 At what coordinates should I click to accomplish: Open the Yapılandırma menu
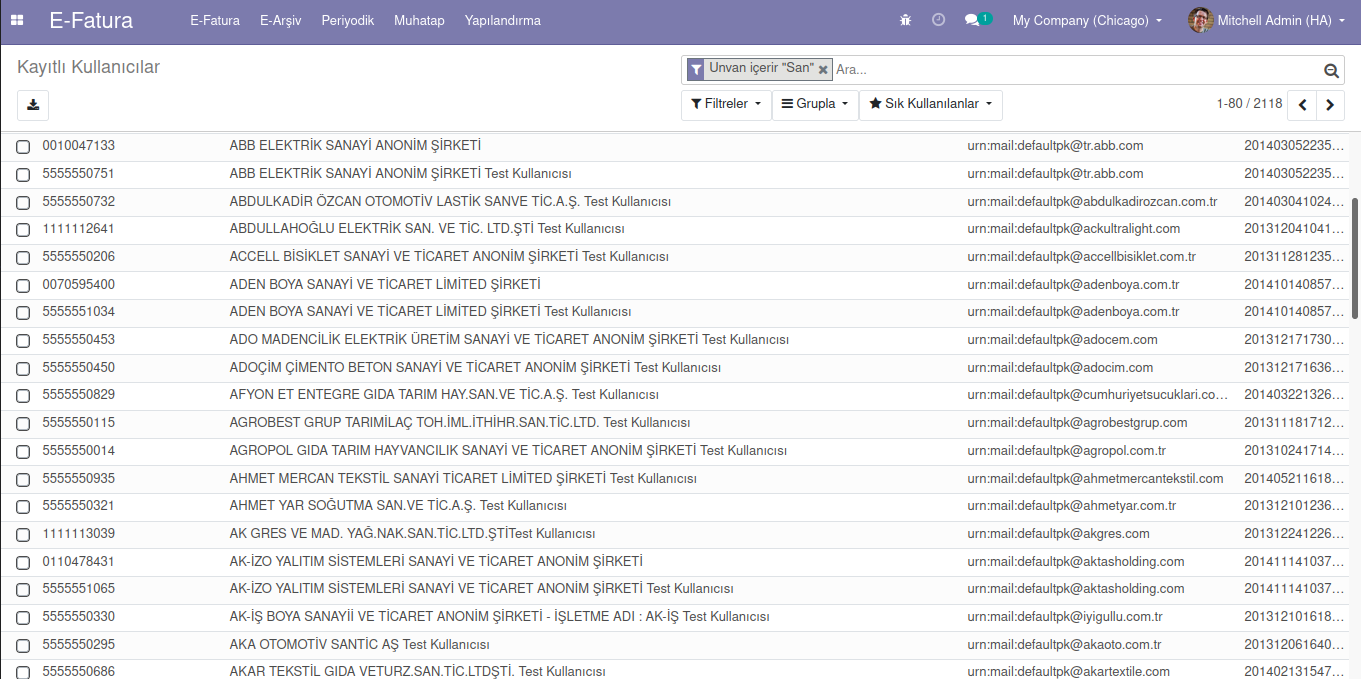click(x=503, y=20)
